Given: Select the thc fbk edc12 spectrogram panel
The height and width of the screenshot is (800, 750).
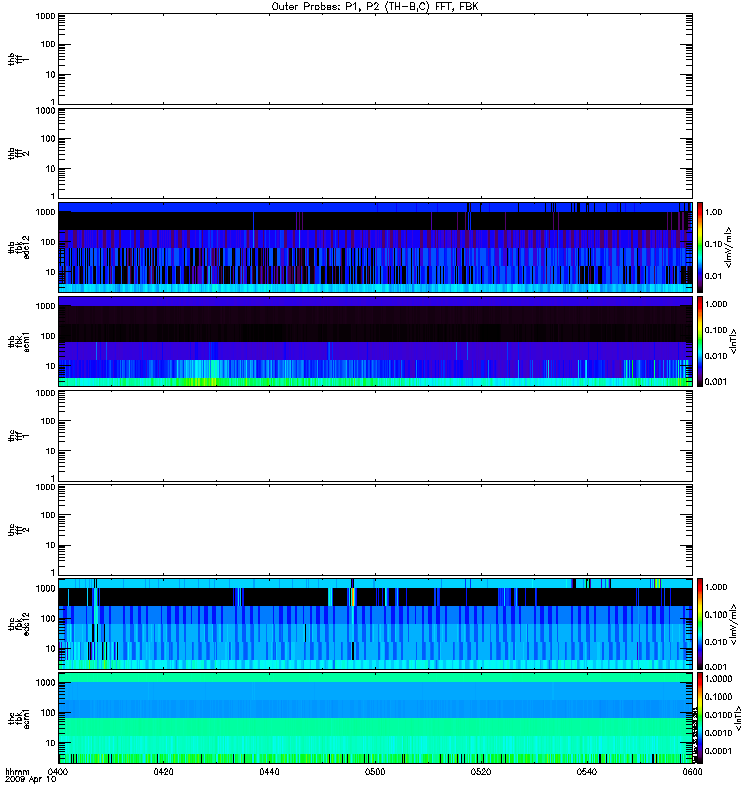Looking at the screenshot, I should (375, 624).
